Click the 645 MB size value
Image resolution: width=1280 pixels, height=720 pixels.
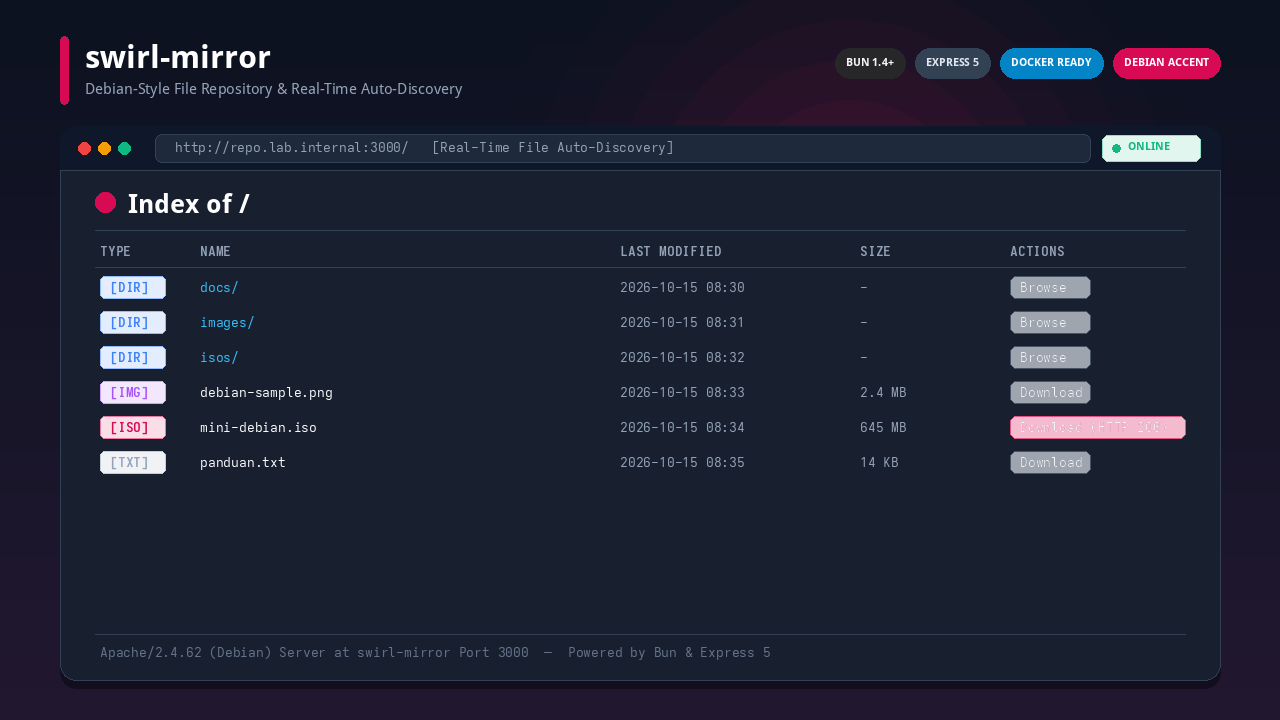pyautogui.click(x=883, y=428)
